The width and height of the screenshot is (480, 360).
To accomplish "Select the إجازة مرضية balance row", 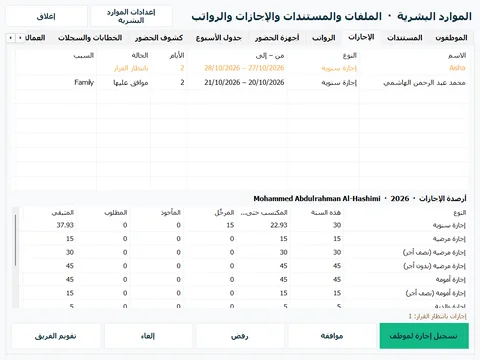I will (x=243, y=239).
